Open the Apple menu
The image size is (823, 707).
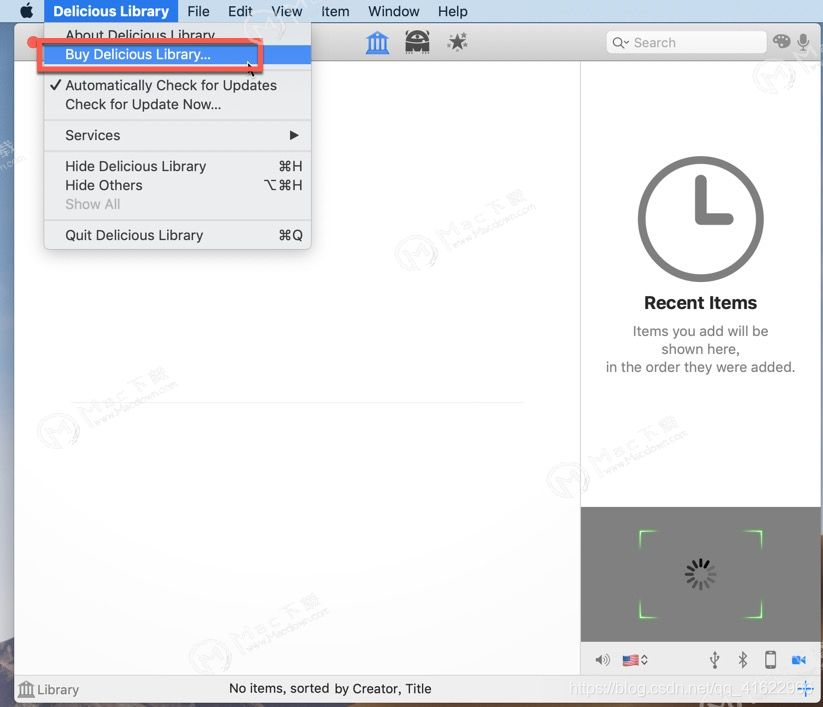point(26,10)
